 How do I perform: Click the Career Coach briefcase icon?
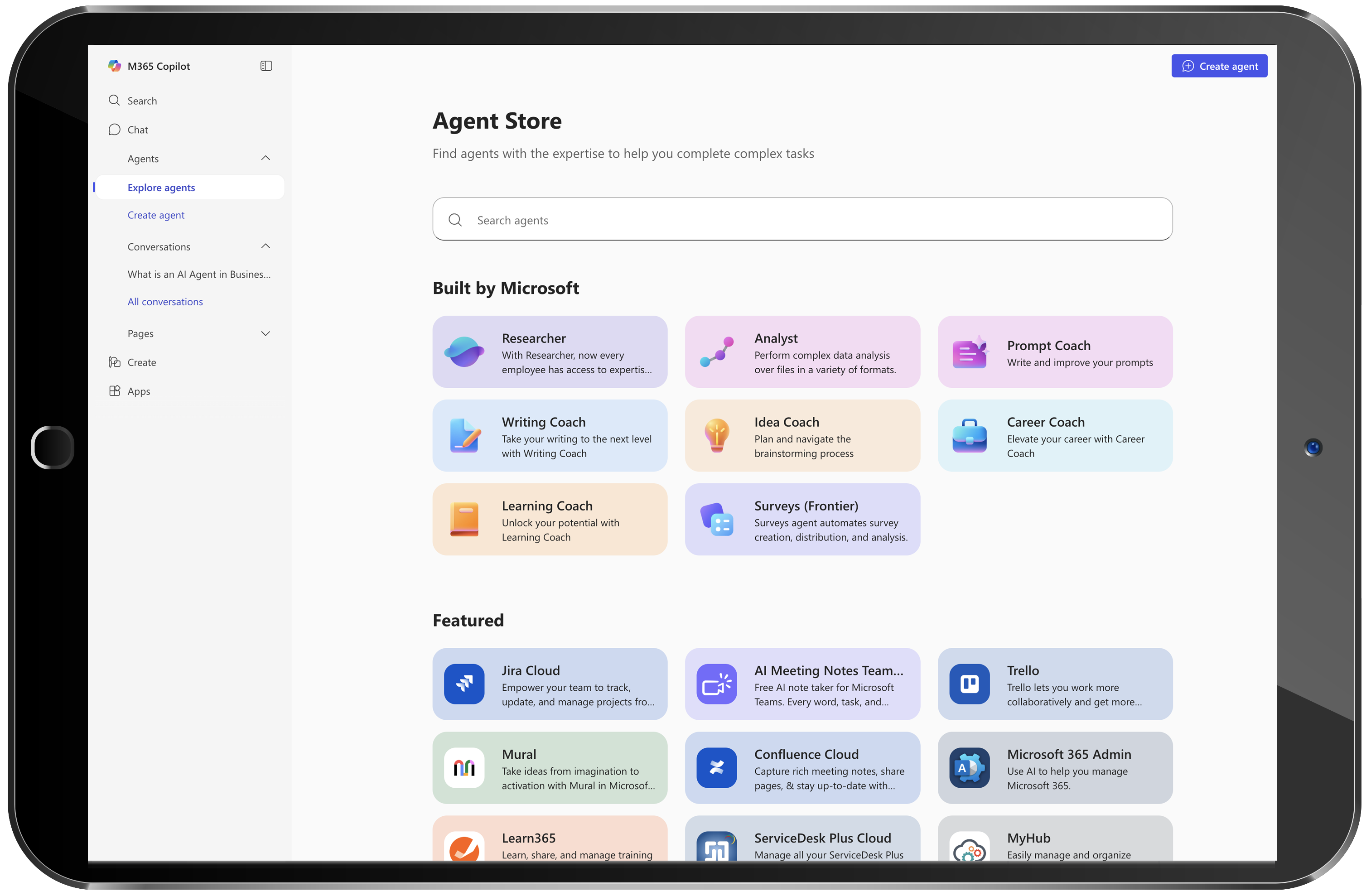(x=970, y=435)
